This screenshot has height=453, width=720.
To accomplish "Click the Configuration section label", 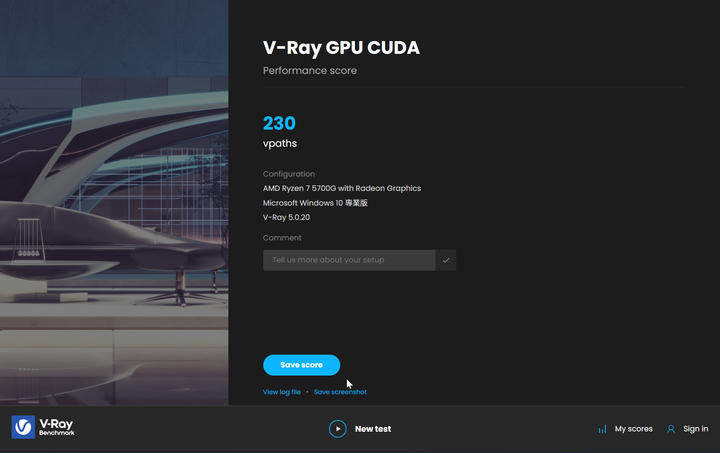I will [289, 174].
